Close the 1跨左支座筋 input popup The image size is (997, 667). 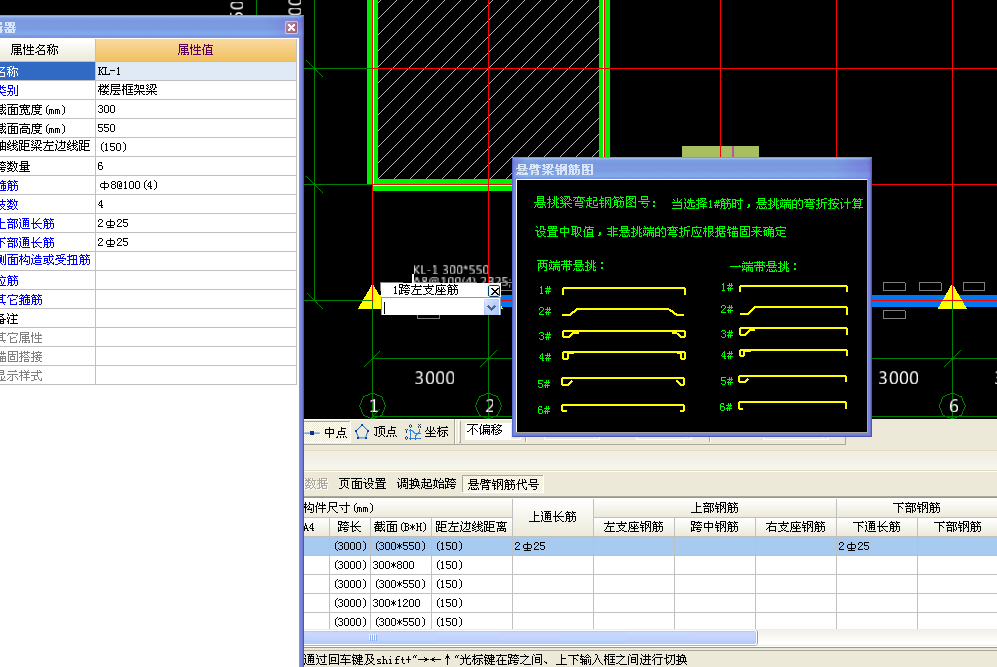494,291
